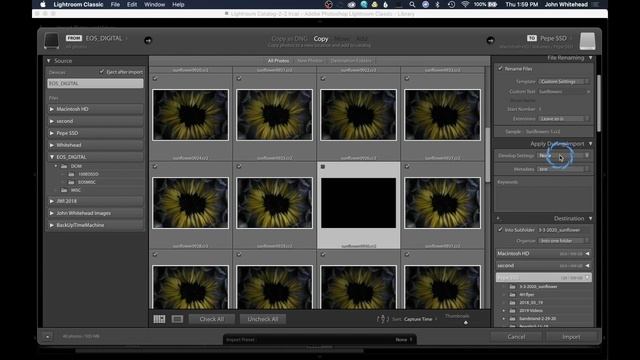Image resolution: width=640 pixels, height=360 pixels.
Task: Select All Photos tab
Action: [x=278, y=61]
